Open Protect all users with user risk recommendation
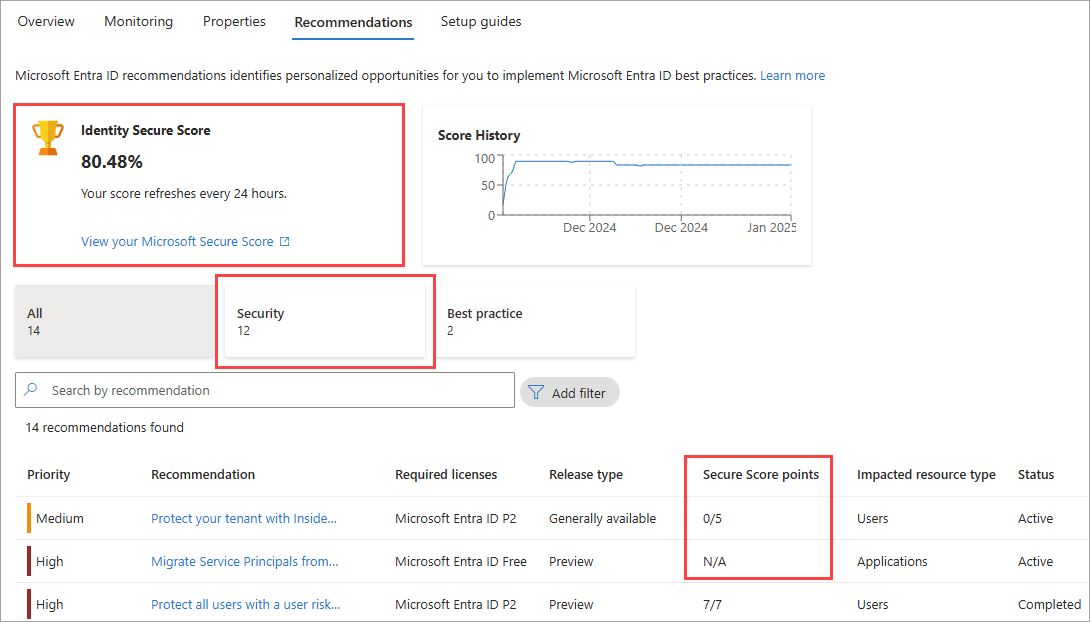Screen dimensions: 1090x622 (x=246, y=604)
